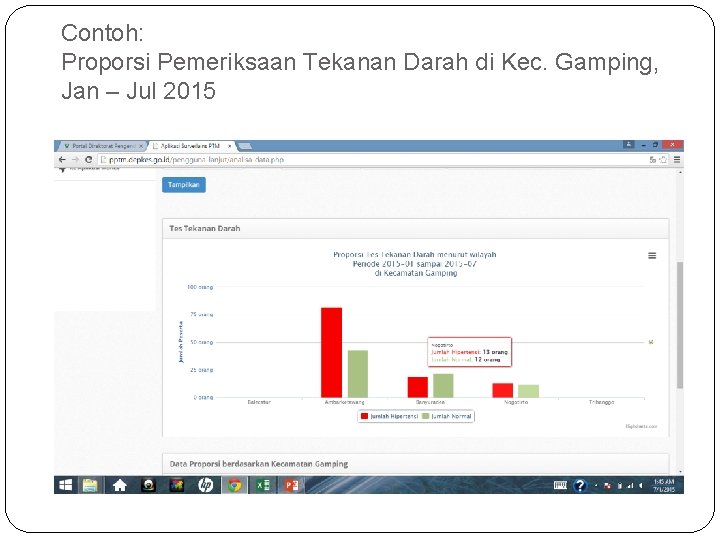The height and width of the screenshot is (540, 720).
Task: Click the green Nogotirto normal bar
Action: (x=529, y=391)
